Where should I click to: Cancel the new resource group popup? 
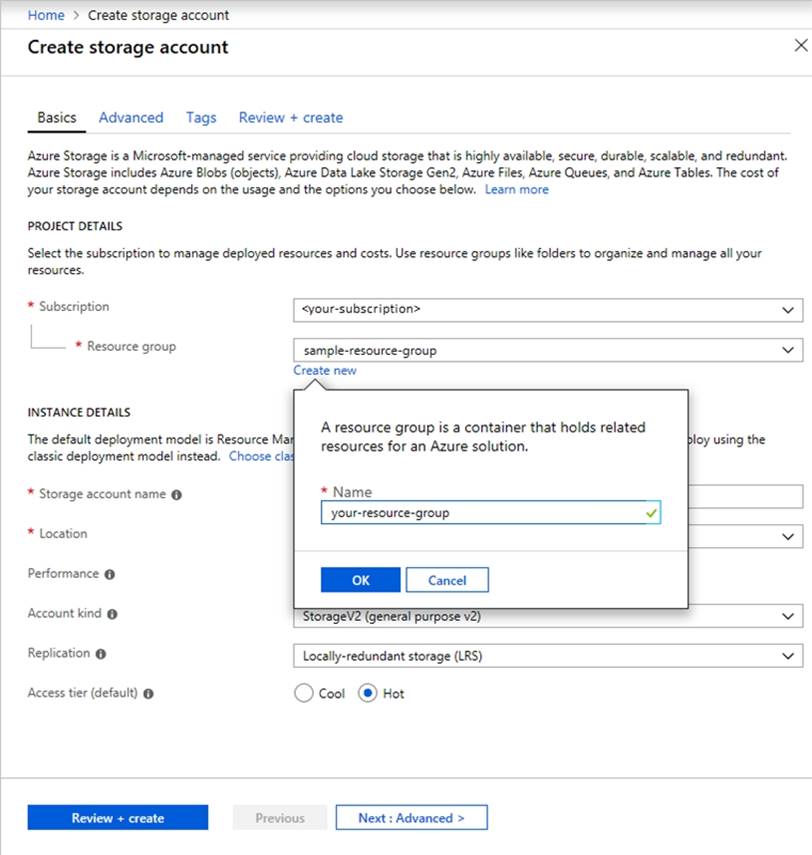point(447,580)
